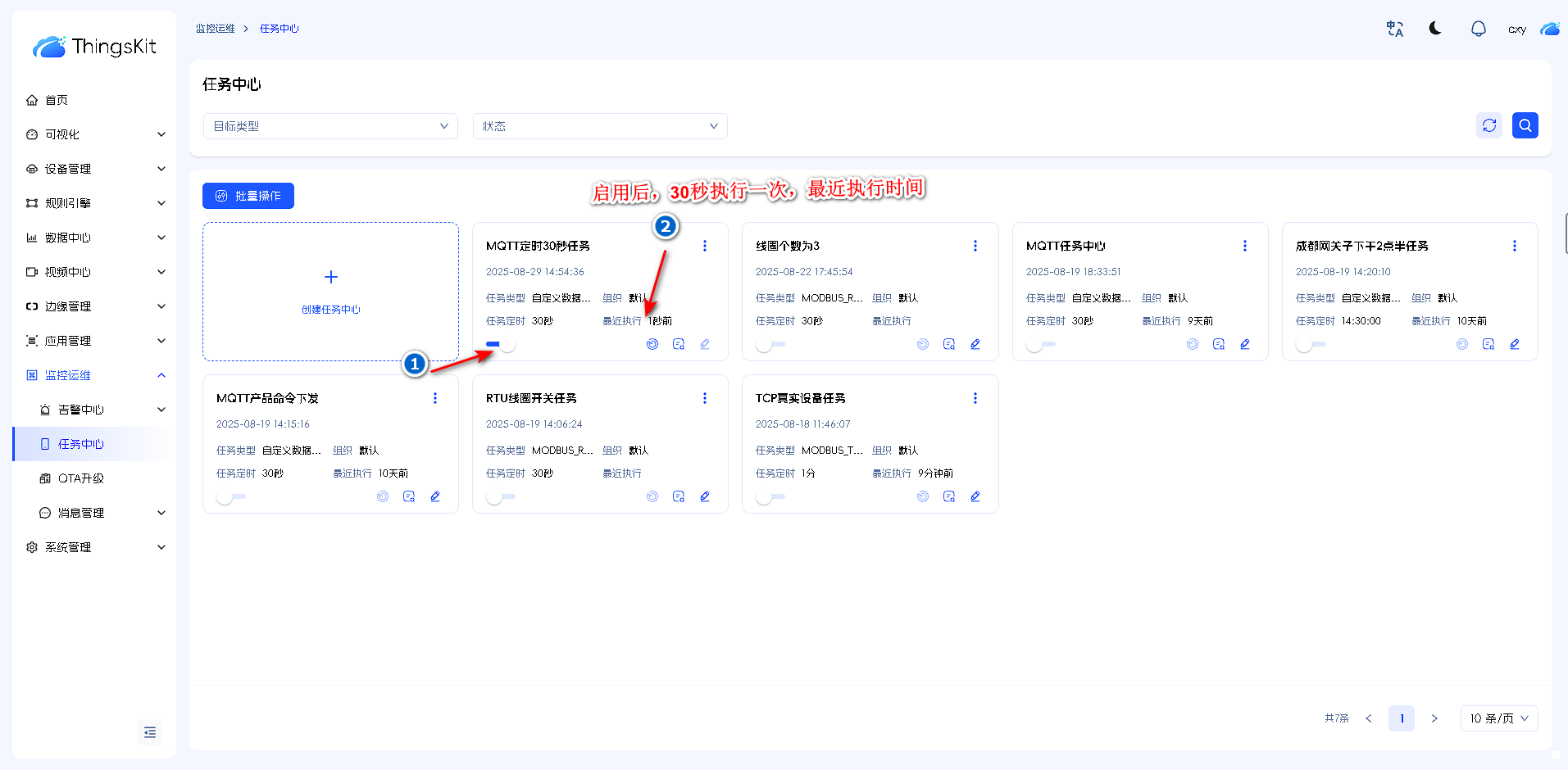This screenshot has width=1568, height=770.
Task: Open the 10 条/页 page size selector
Action: 1498,718
